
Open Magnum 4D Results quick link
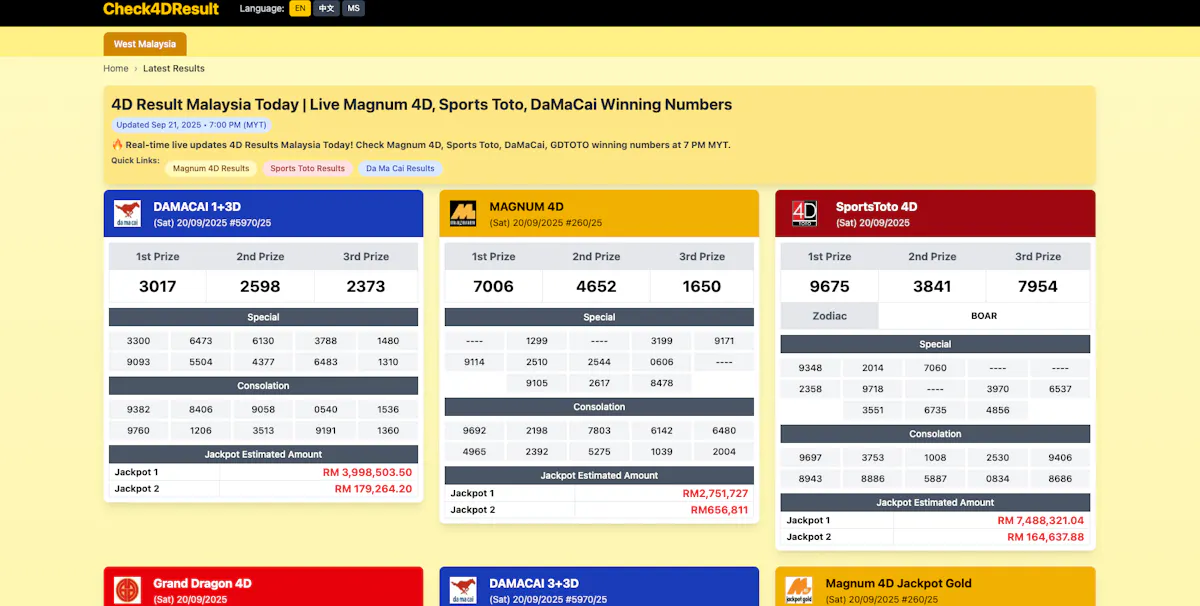pos(211,169)
